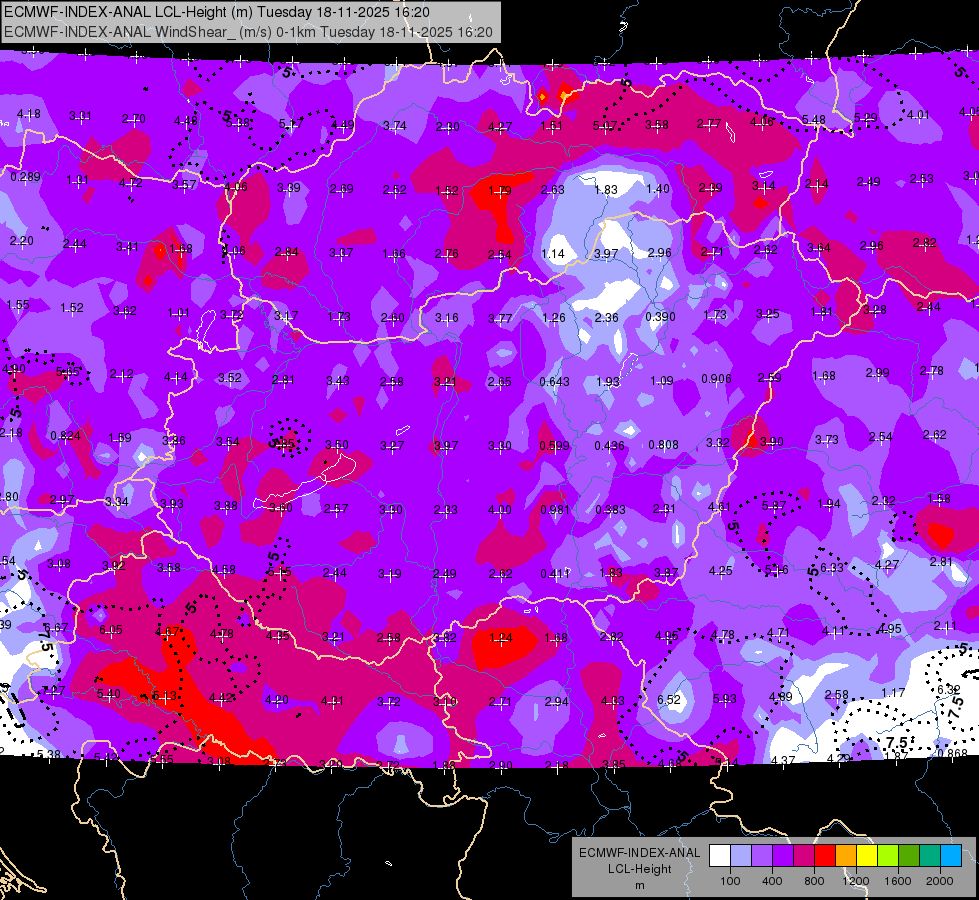Click the wind shear value 6.52
979x900 pixels.
(x=669, y=699)
